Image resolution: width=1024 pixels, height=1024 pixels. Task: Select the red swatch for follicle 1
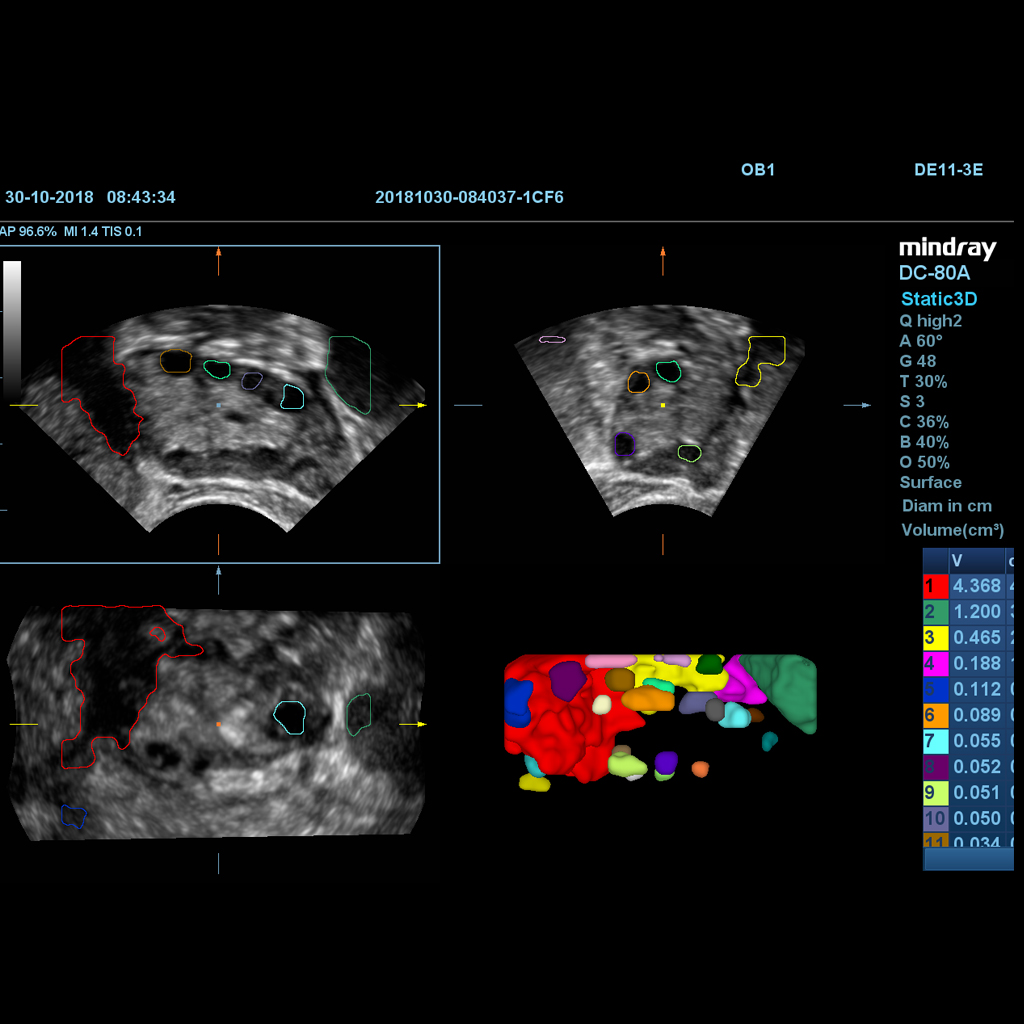coord(934,586)
